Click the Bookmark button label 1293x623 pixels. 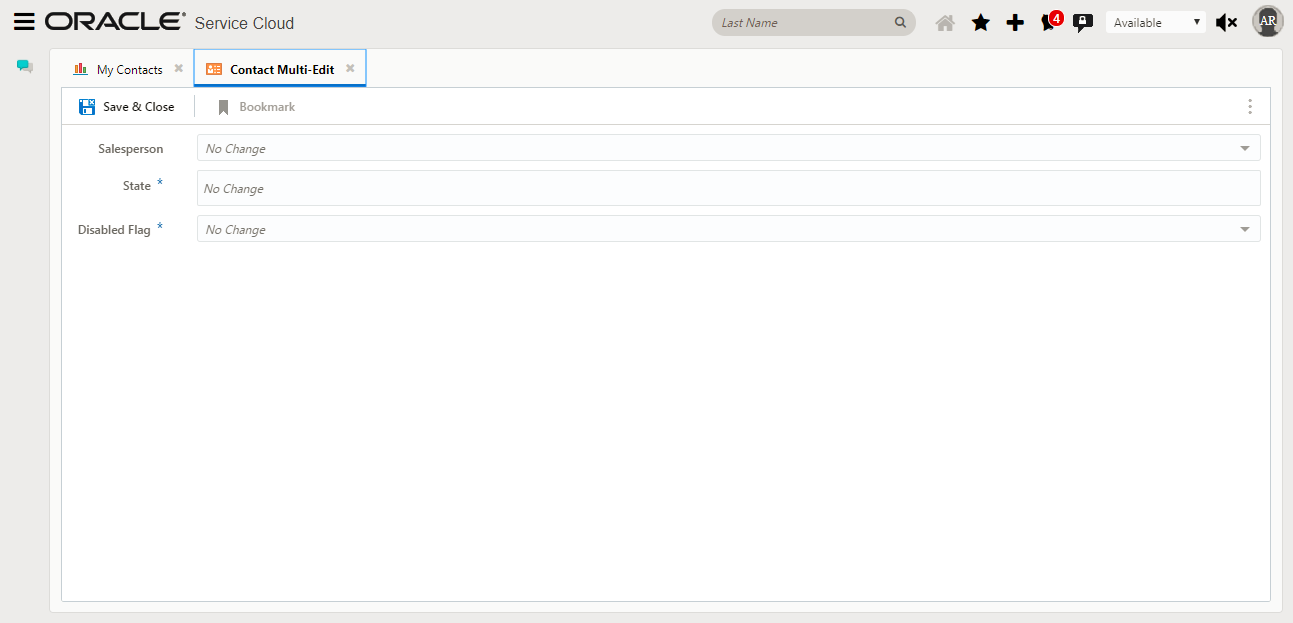pos(267,107)
